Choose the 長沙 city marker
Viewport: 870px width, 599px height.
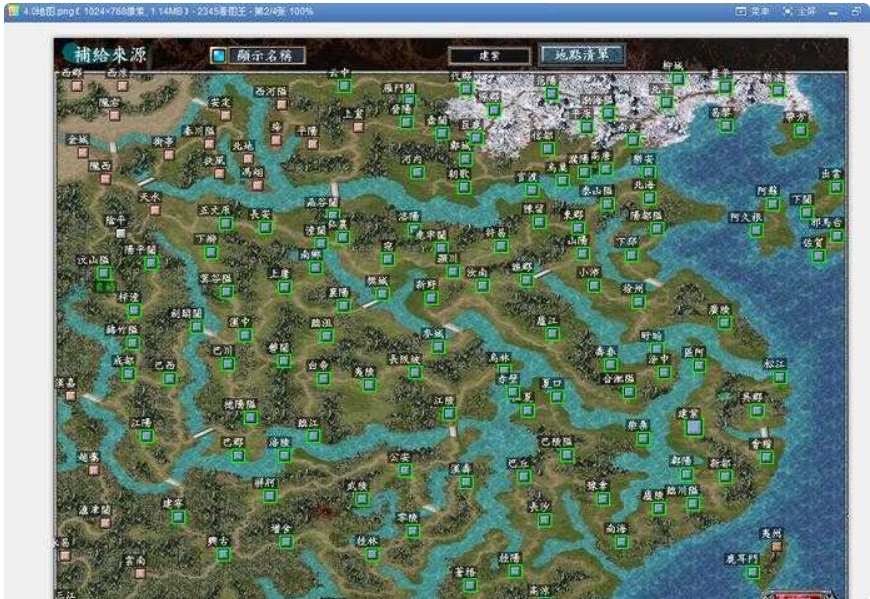[544, 520]
